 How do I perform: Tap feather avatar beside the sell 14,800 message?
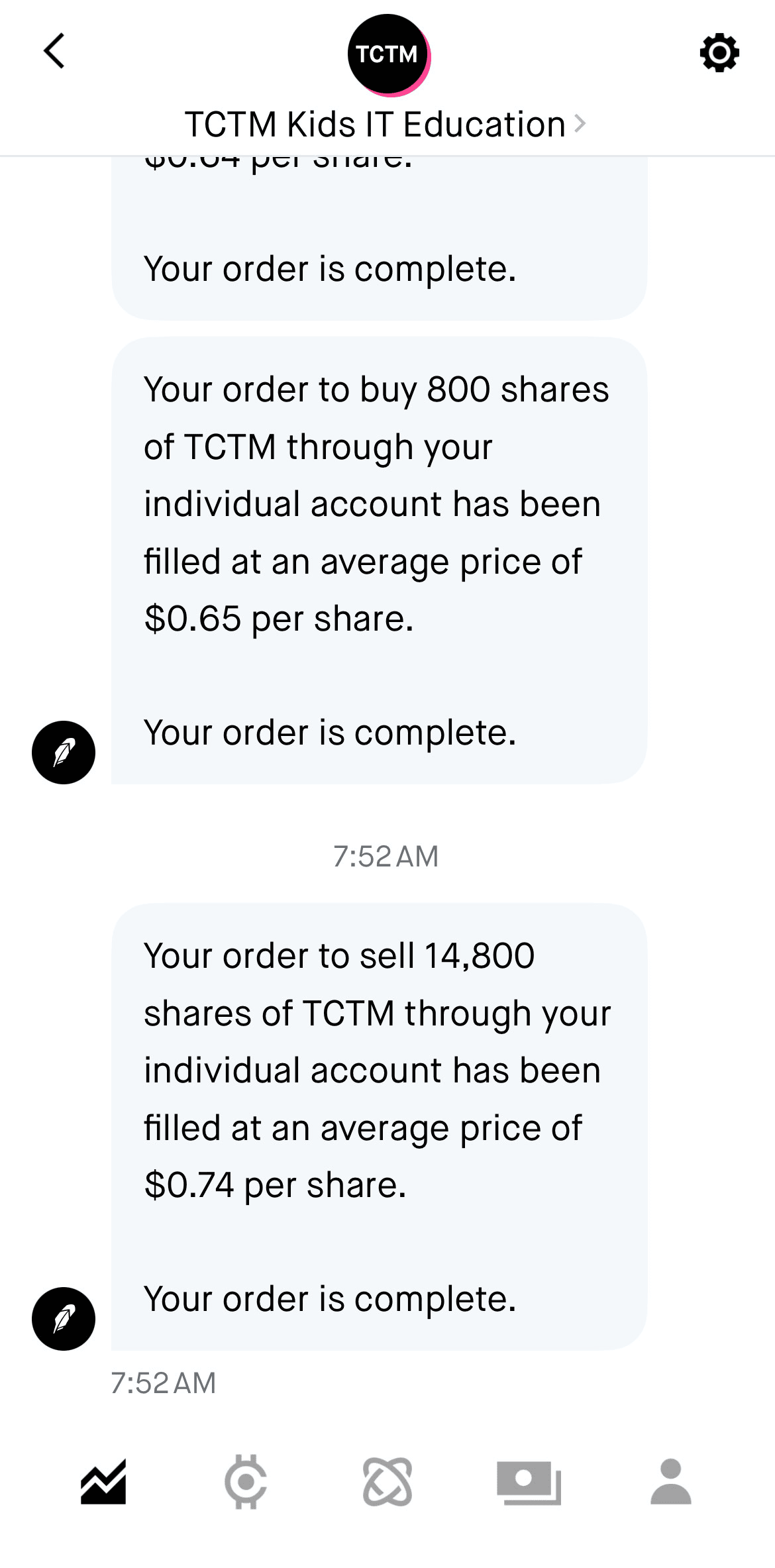click(64, 1318)
